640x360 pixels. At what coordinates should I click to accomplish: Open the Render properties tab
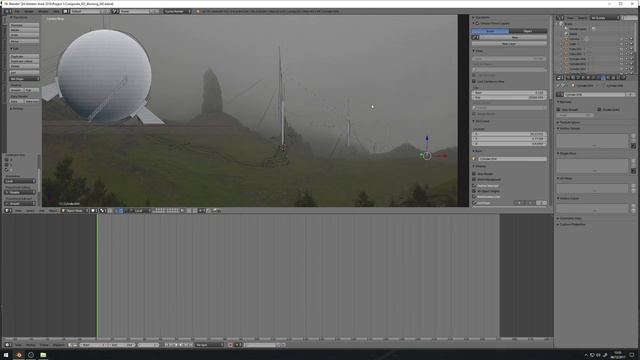click(568, 77)
